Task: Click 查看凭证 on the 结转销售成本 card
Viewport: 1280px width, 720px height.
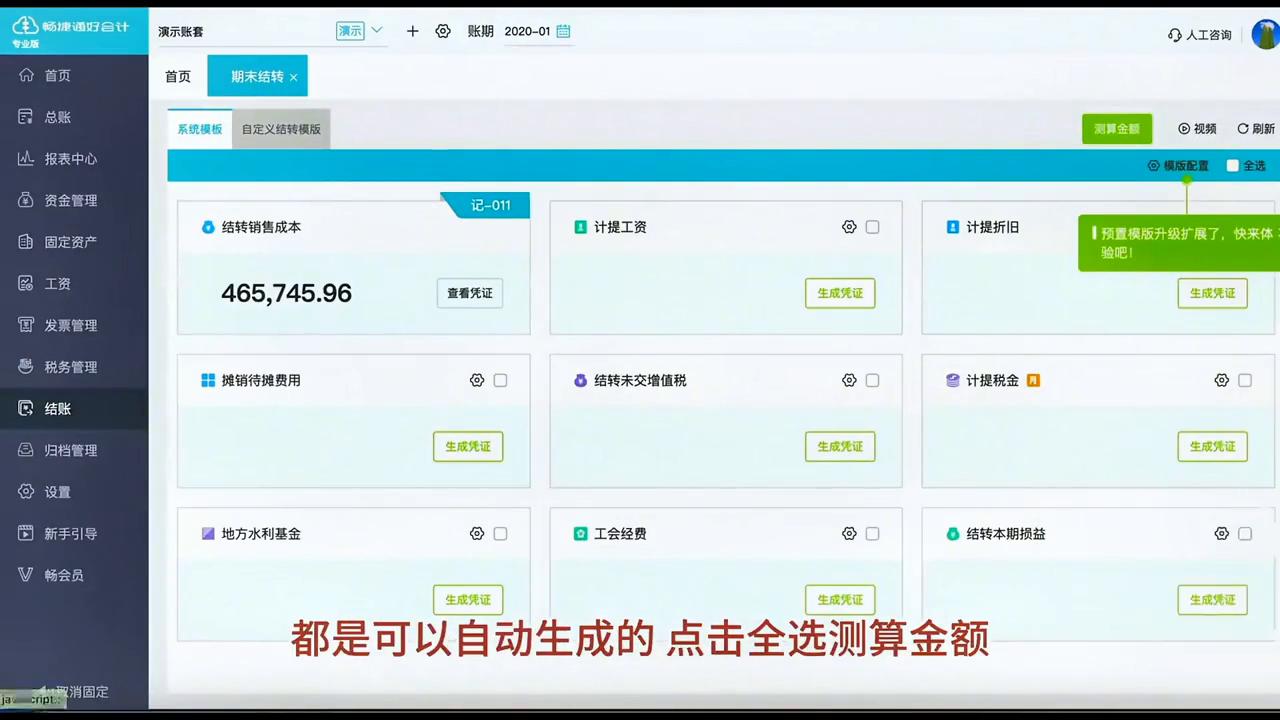Action: tap(469, 292)
